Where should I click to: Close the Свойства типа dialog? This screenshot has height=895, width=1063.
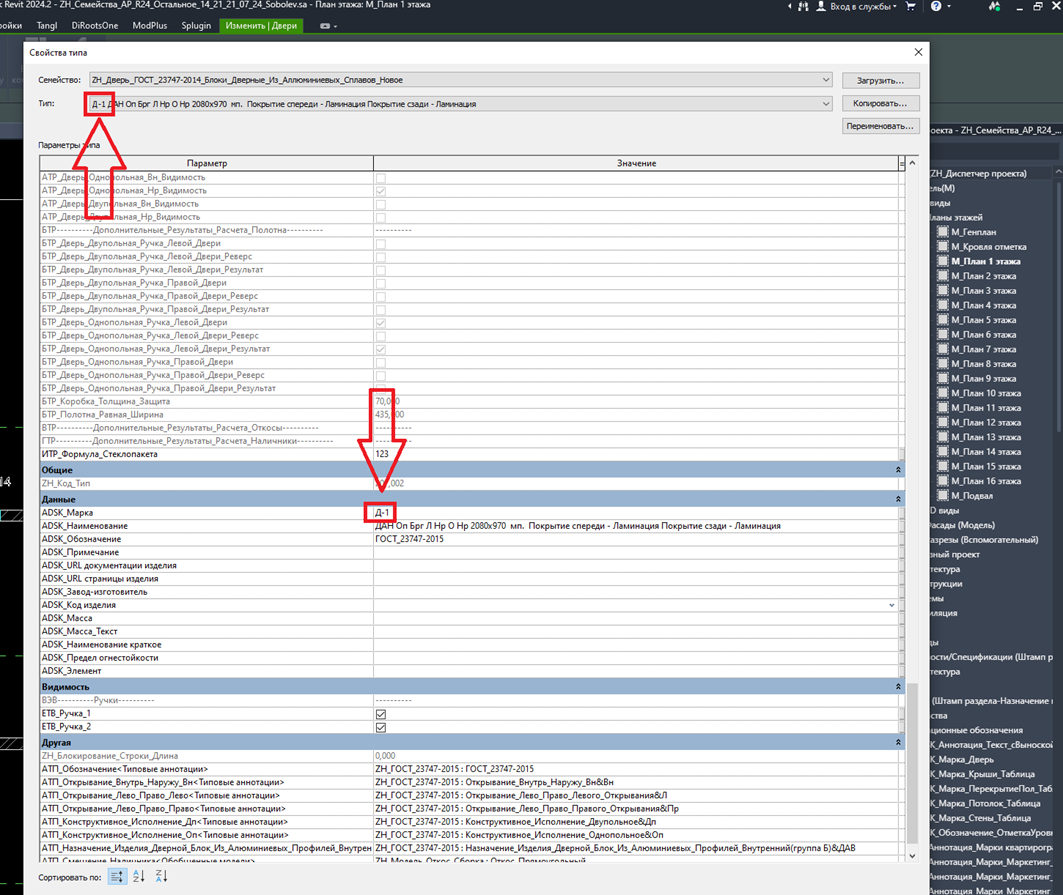point(918,52)
